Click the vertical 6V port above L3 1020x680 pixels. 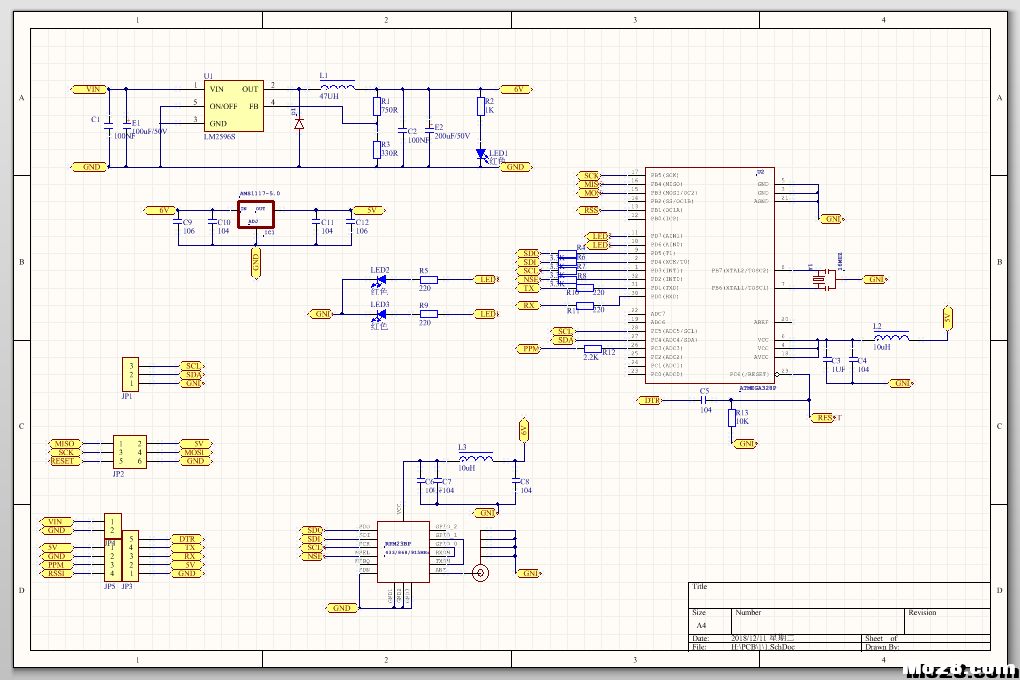524,430
